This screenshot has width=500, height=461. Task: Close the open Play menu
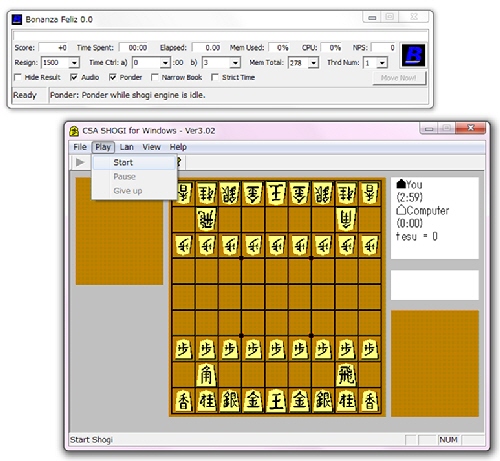coord(103,147)
